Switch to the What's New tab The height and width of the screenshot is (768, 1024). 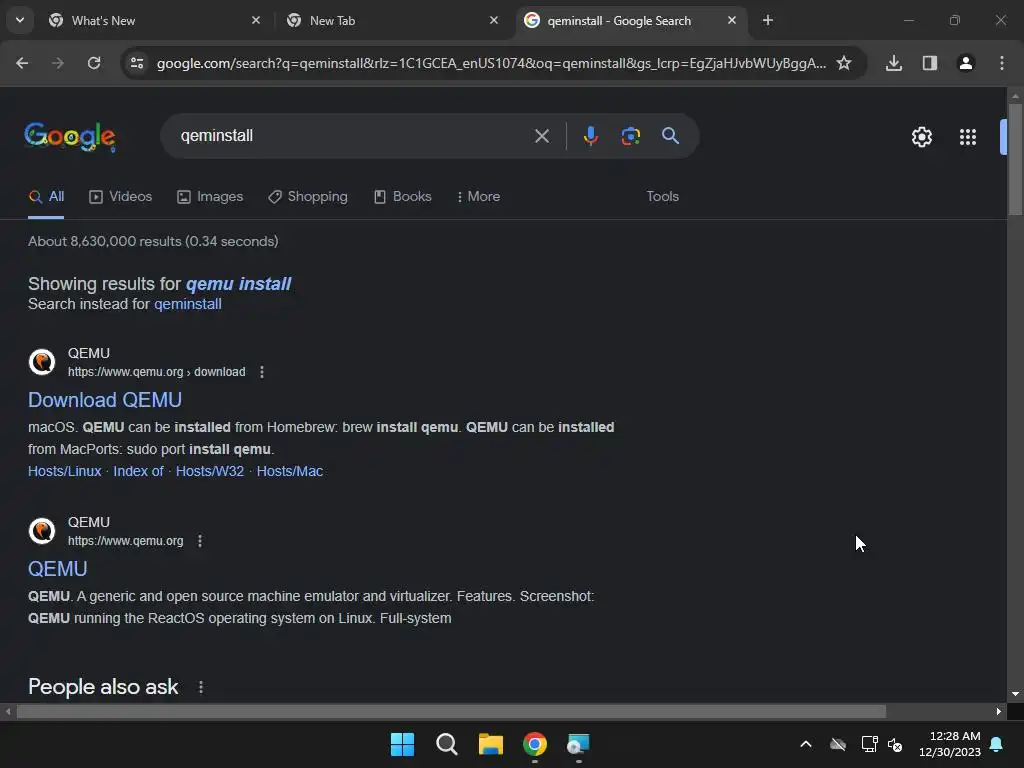pyautogui.click(x=154, y=21)
